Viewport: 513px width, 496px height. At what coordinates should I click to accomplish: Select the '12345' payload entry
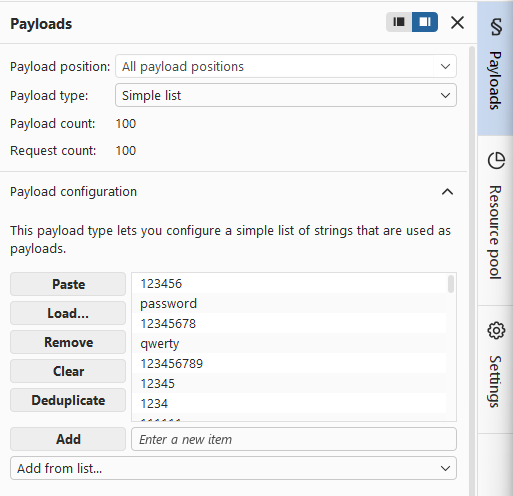pyautogui.click(x=289, y=383)
